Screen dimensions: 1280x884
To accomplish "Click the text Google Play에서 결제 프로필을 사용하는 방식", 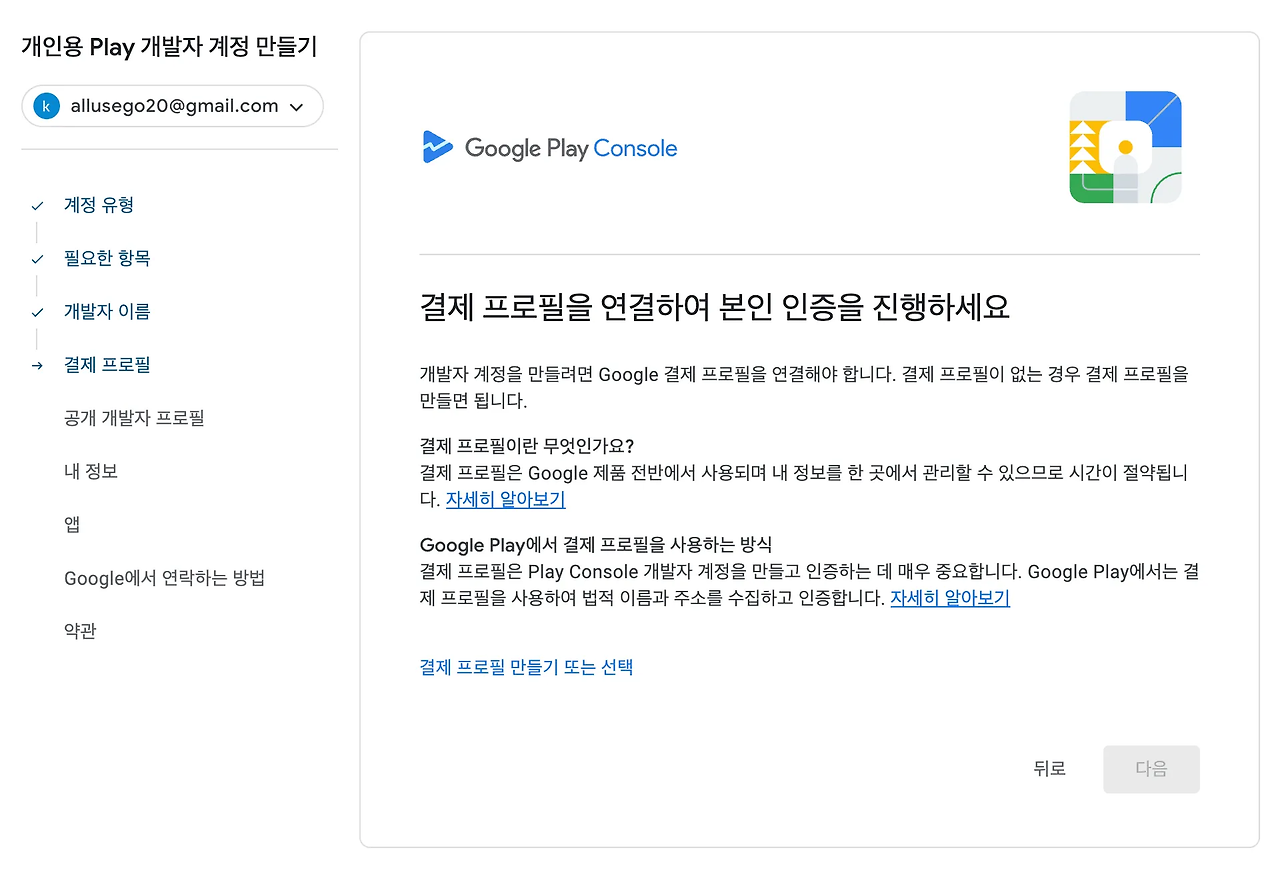I will (596, 545).
